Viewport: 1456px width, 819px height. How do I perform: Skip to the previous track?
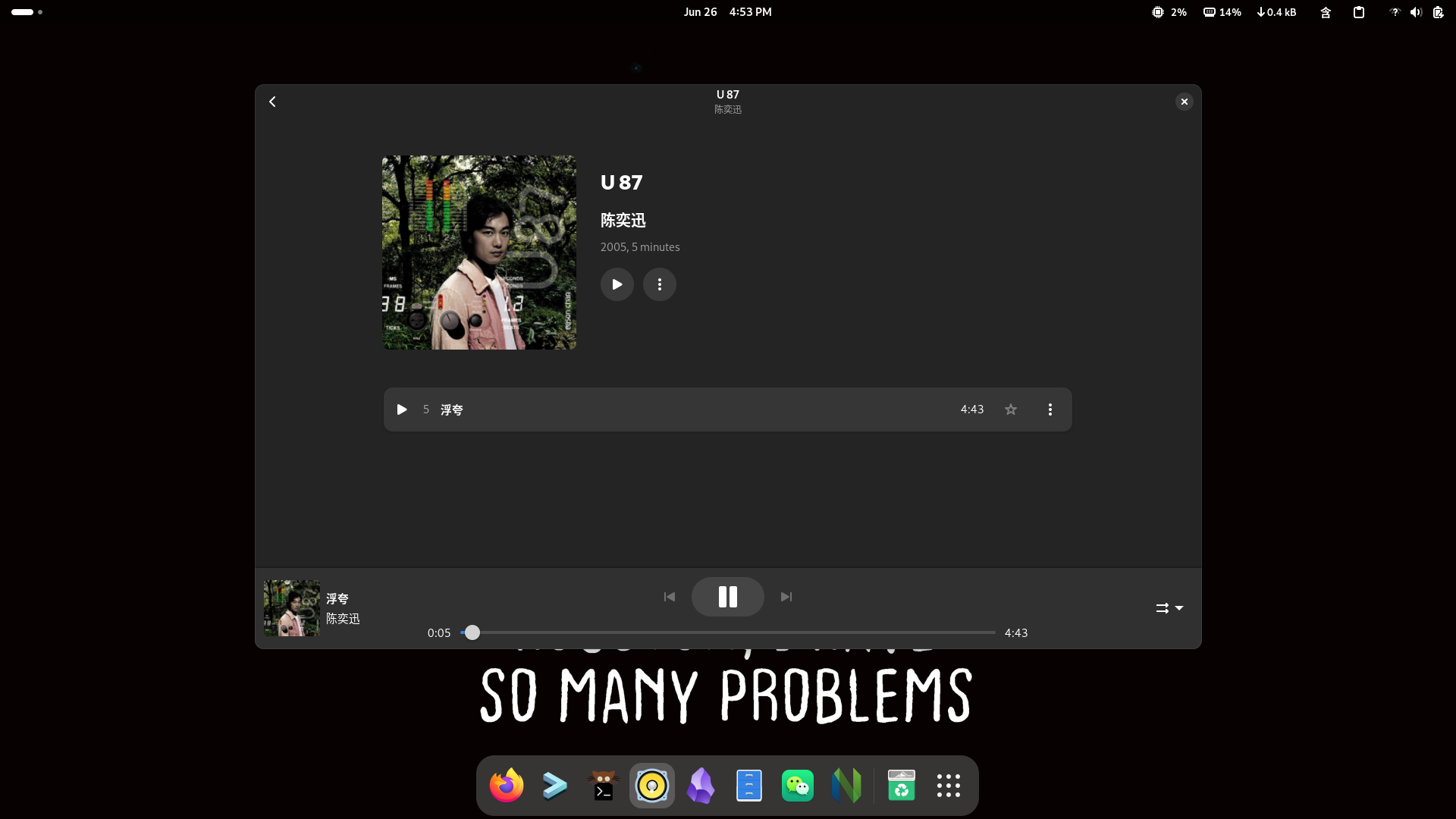(670, 597)
